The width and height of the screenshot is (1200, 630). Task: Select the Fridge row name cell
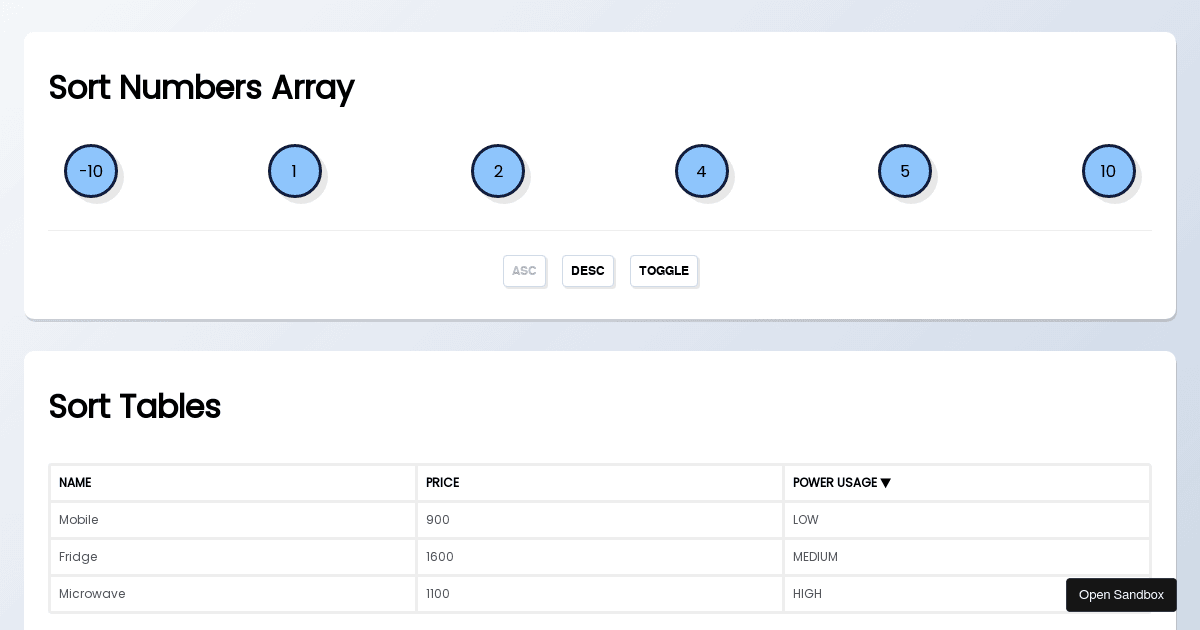pos(78,557)
